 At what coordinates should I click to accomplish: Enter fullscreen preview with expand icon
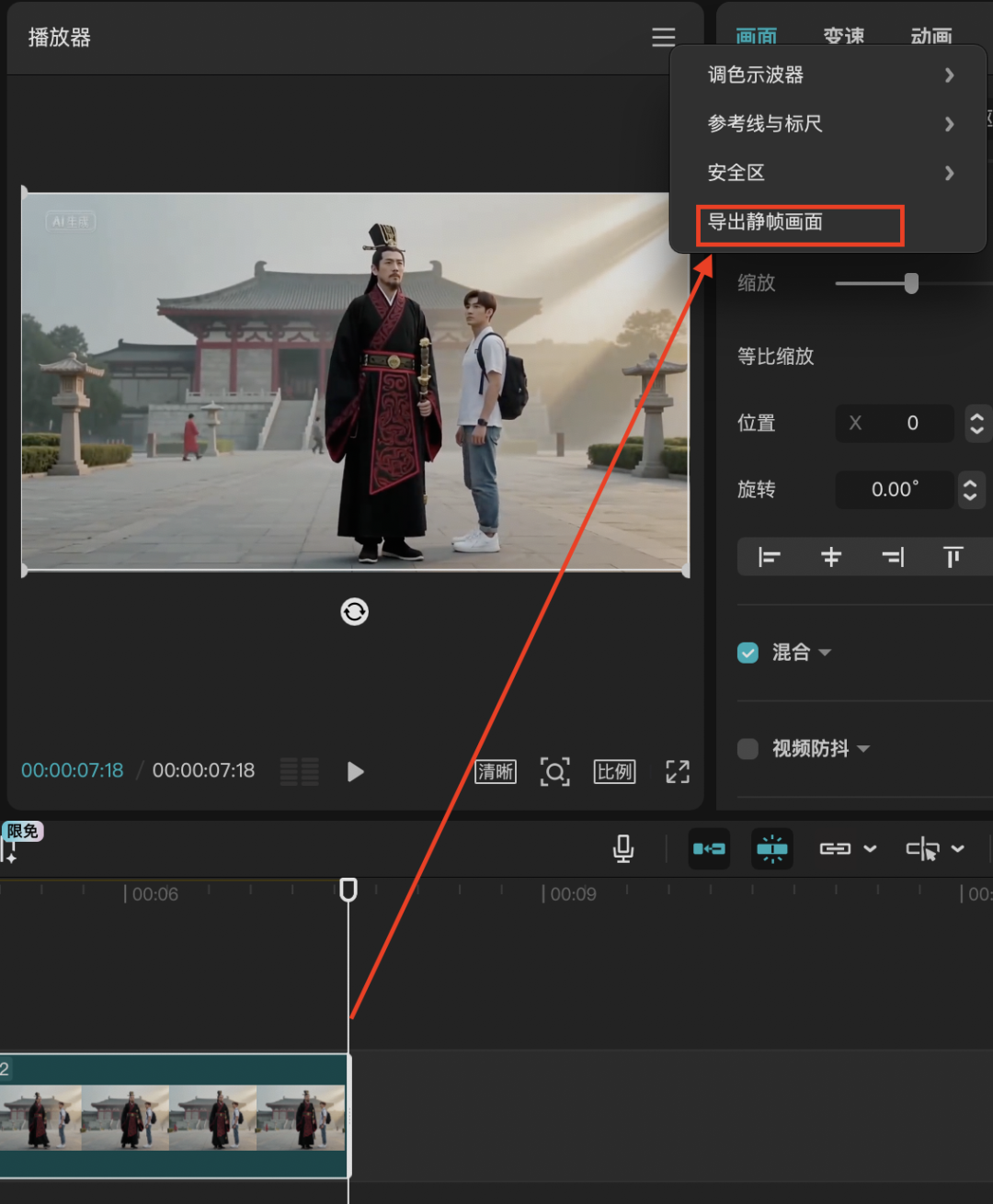click(x=678, y=771)
